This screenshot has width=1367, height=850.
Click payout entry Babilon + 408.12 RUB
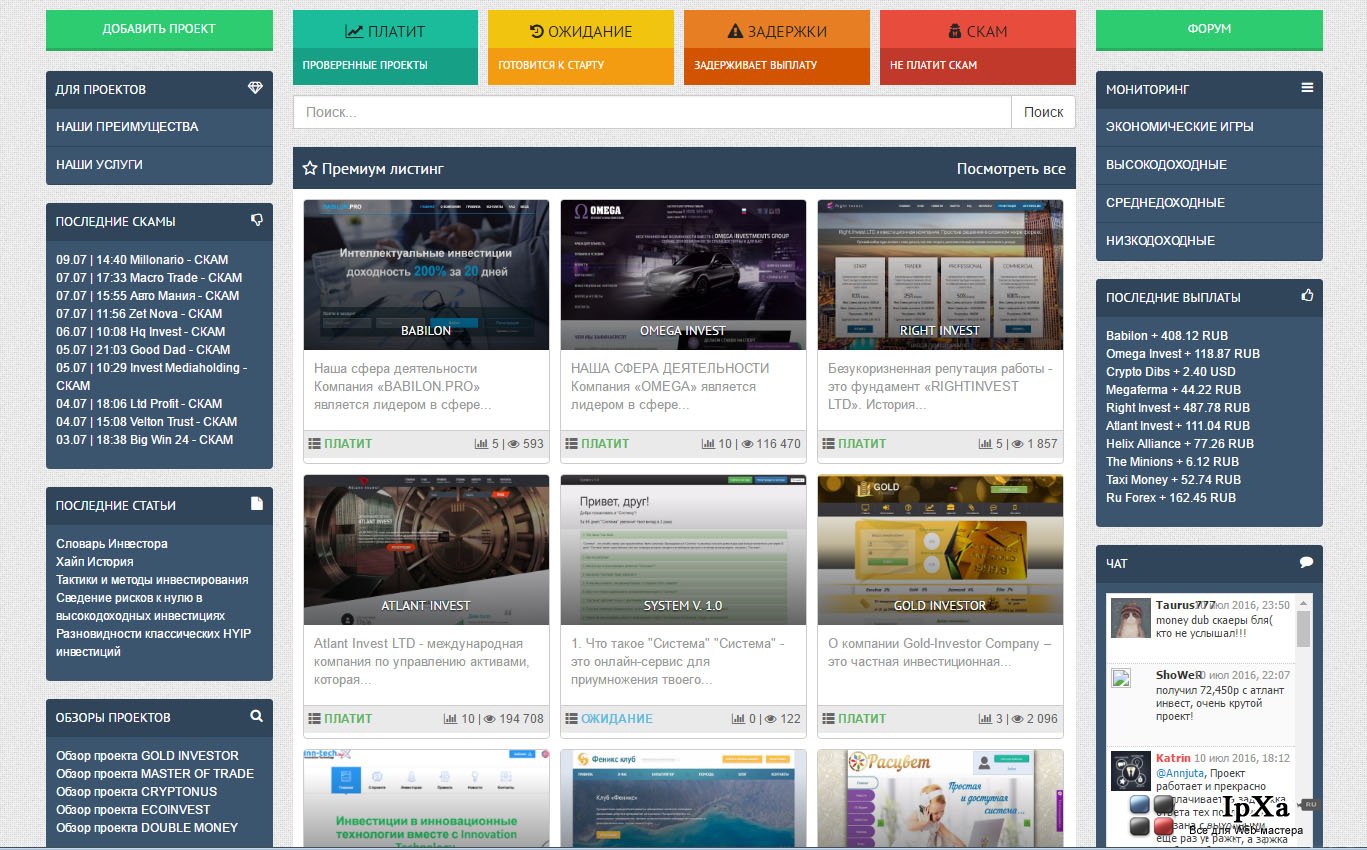tap(1167, 336)
